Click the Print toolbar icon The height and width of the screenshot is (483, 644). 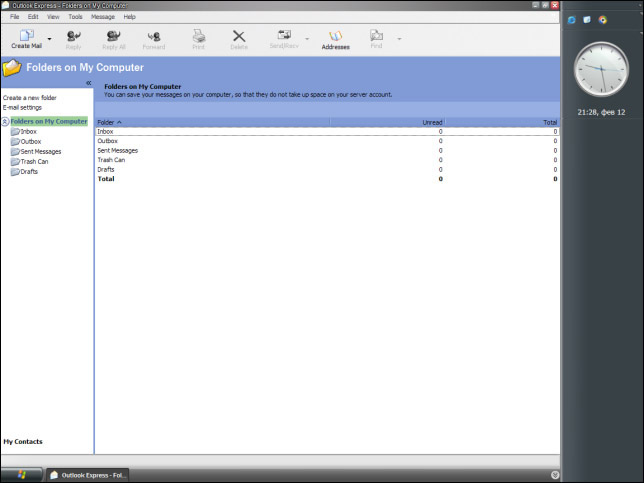tap(199, 36)
